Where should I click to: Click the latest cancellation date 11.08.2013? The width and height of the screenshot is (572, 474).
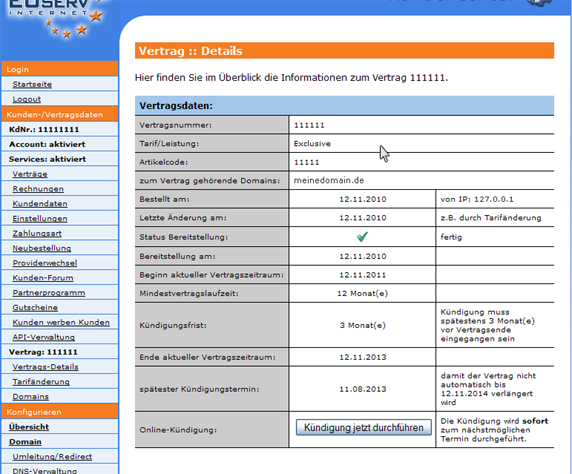(x=363, y=389)
